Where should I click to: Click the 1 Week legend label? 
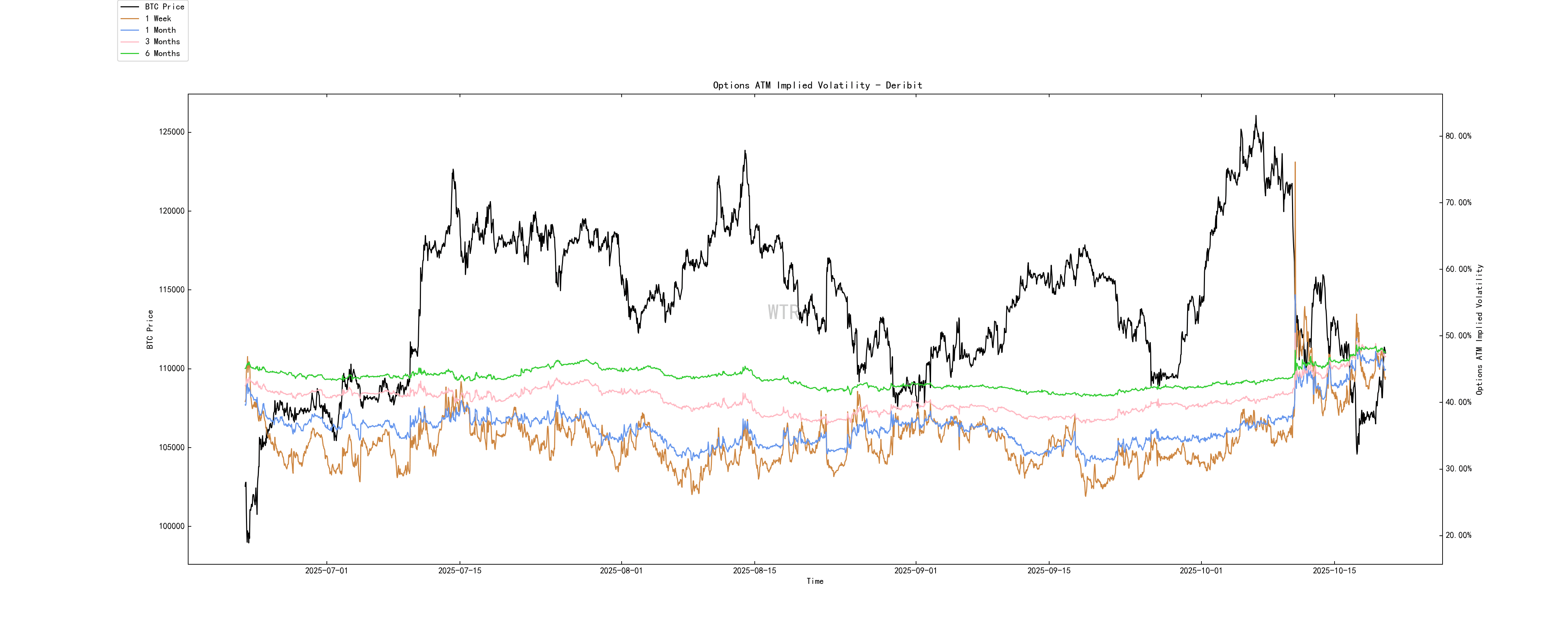(x=157, y=18)
